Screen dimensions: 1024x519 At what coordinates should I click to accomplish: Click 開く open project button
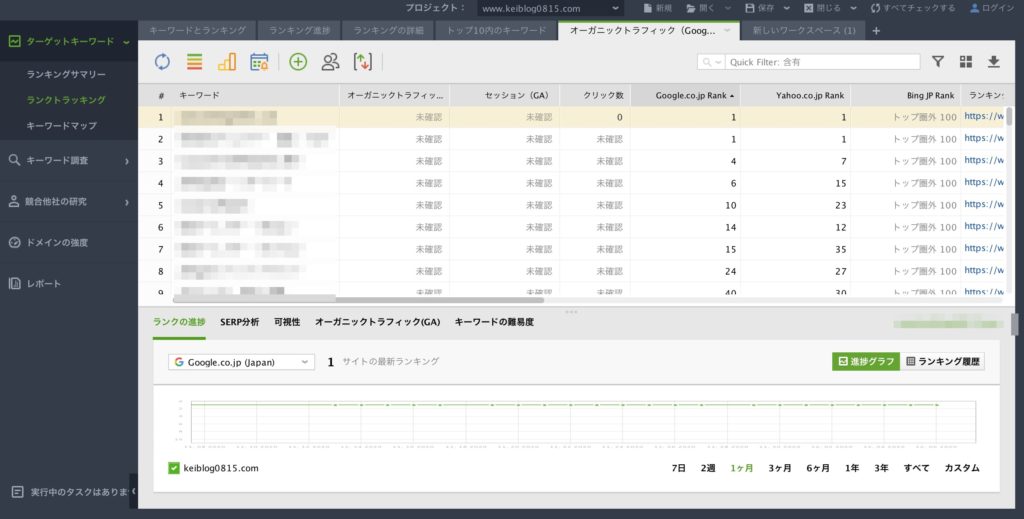(700, 8)
